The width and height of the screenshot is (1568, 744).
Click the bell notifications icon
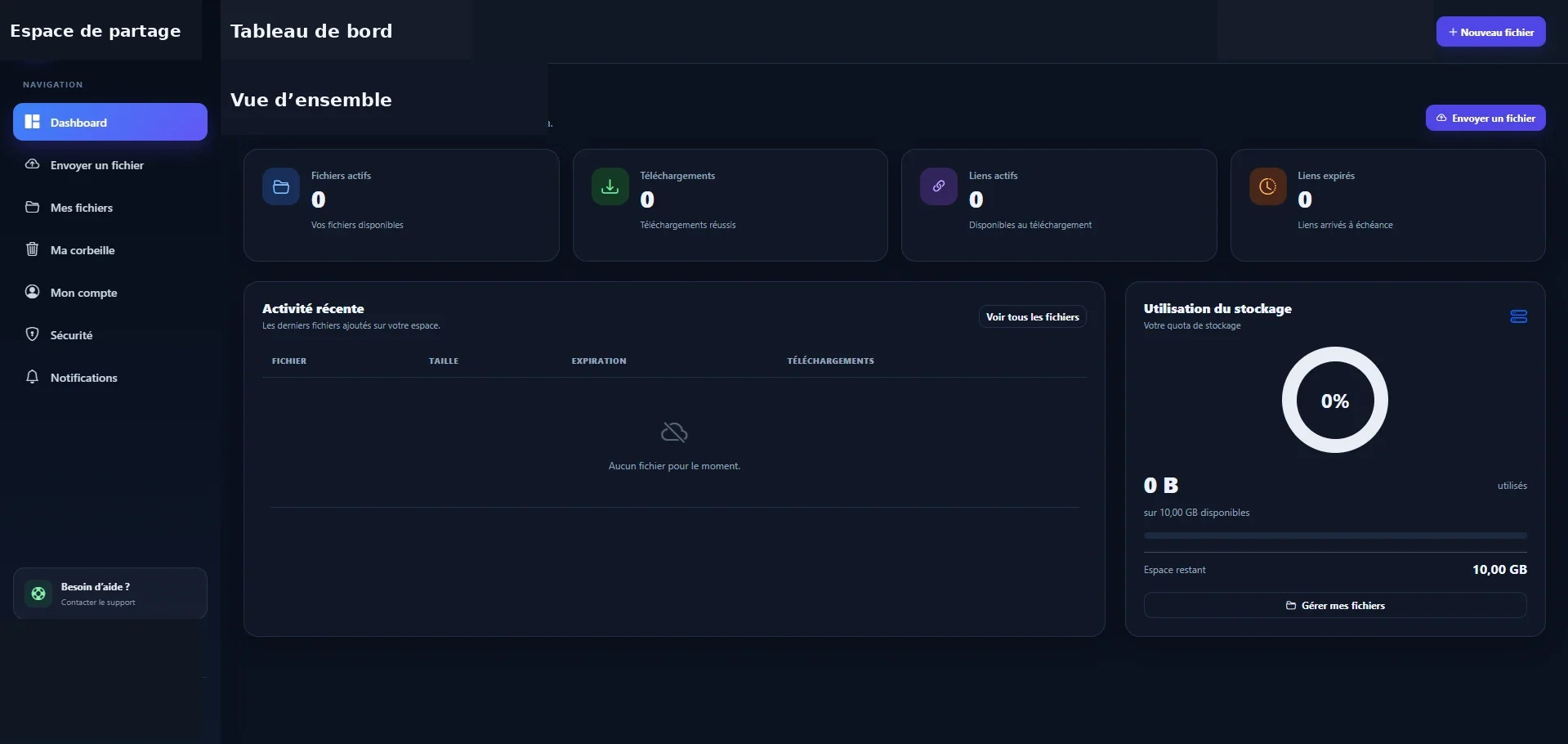[33, 377]
